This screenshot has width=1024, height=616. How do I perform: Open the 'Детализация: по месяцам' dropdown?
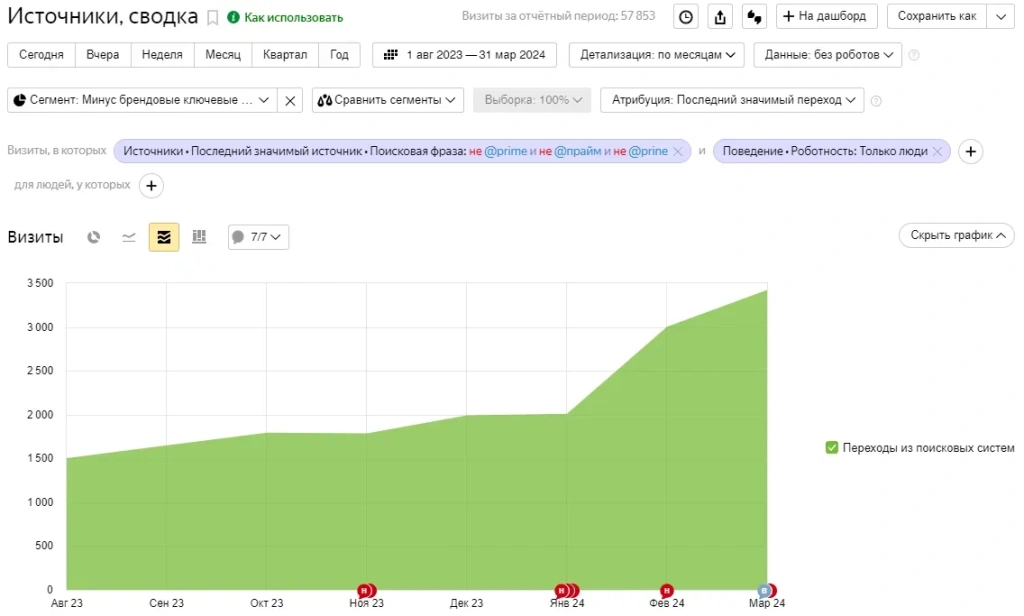[656, 55]
